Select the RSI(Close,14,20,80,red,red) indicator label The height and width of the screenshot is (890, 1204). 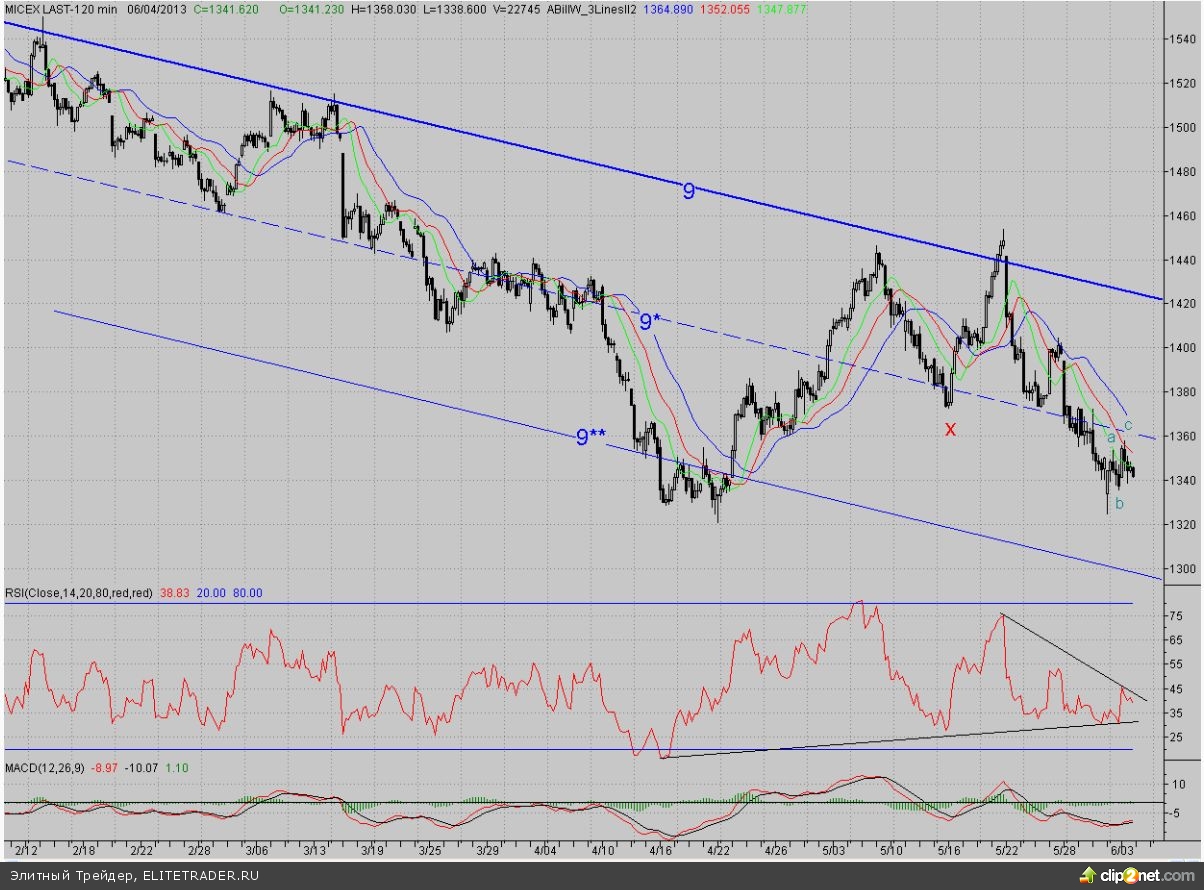[79, 593]
